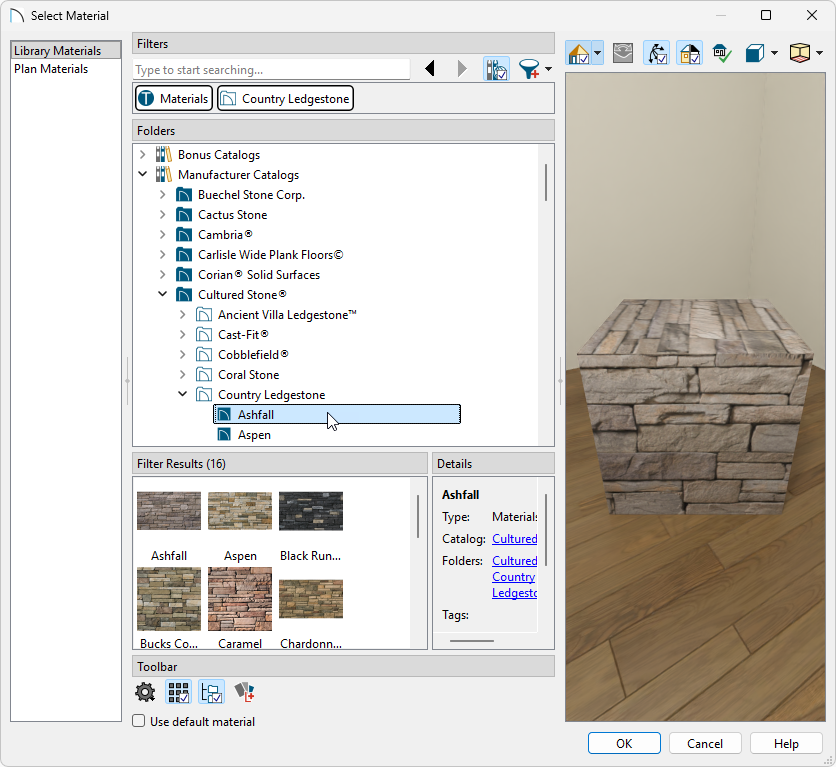Collapse the Cultured Stone catalog folder
This screenshot has height=767, width=836.
162,294
